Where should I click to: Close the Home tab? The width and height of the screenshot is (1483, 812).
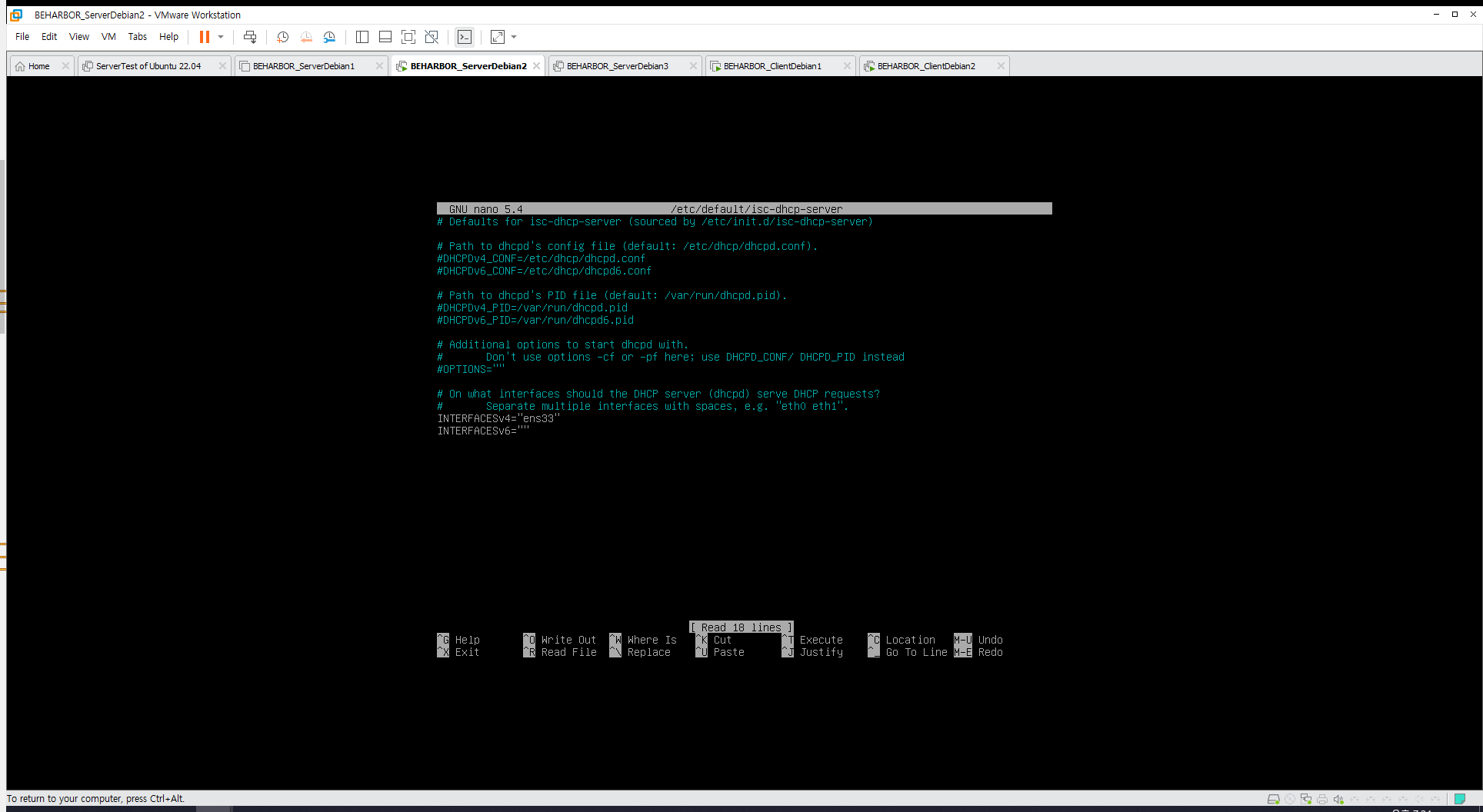[65, 66]
